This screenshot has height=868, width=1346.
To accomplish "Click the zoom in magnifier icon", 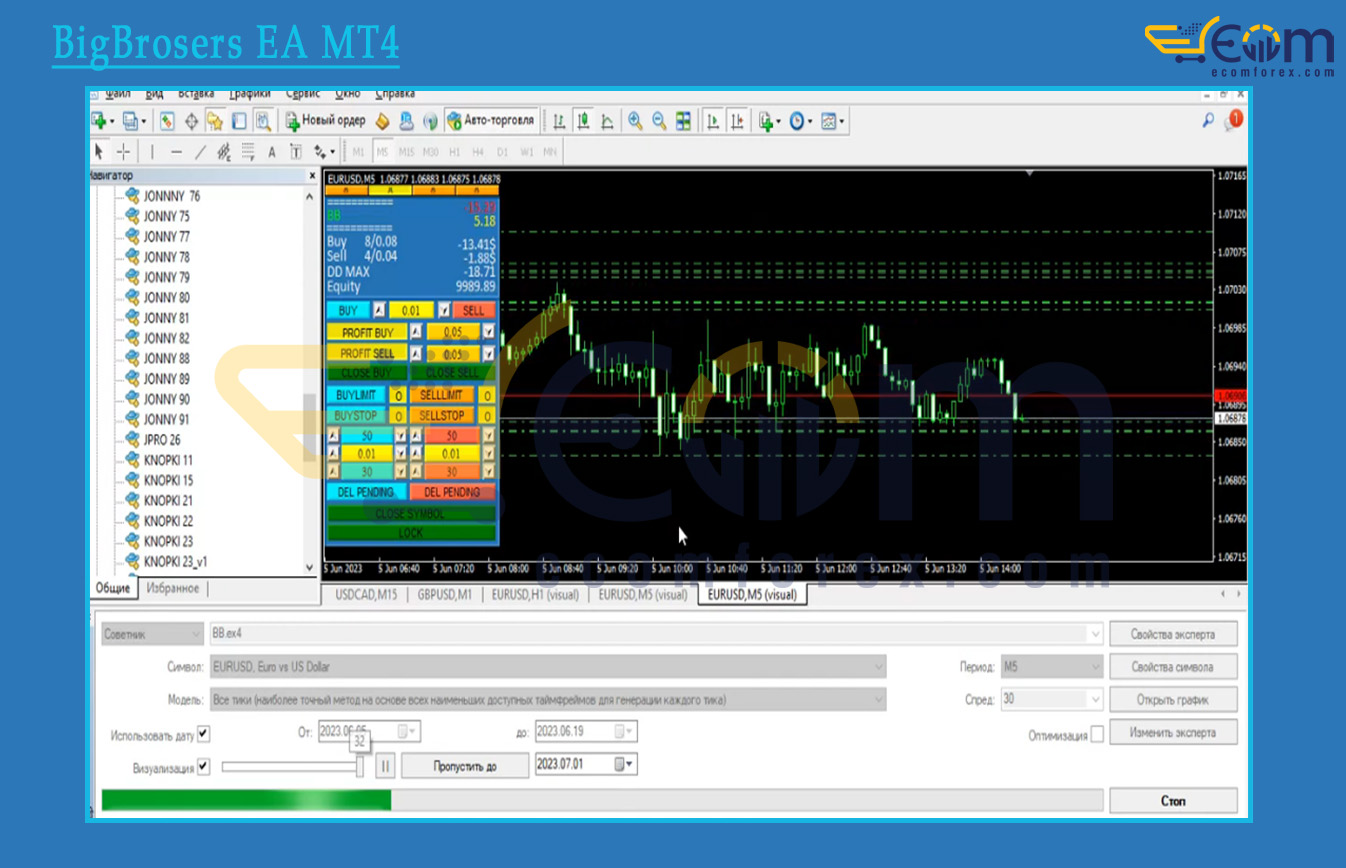I will pyautogui.click(x=635, y=121).
